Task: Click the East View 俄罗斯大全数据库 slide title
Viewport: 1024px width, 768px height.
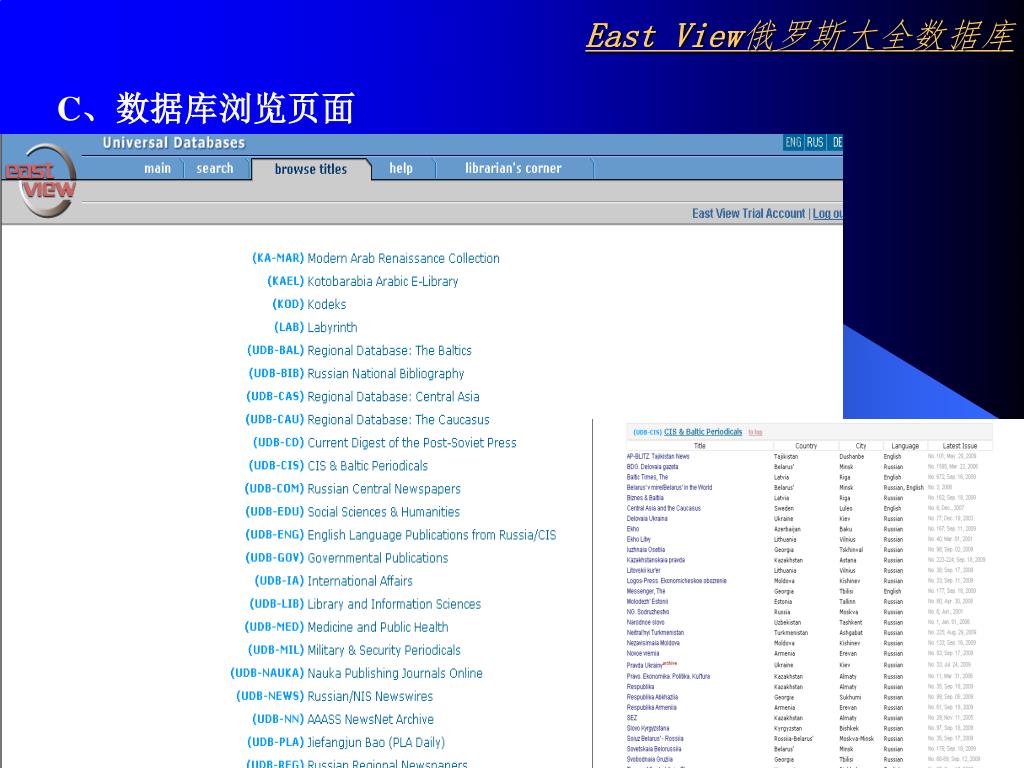Action: (799, 36)
